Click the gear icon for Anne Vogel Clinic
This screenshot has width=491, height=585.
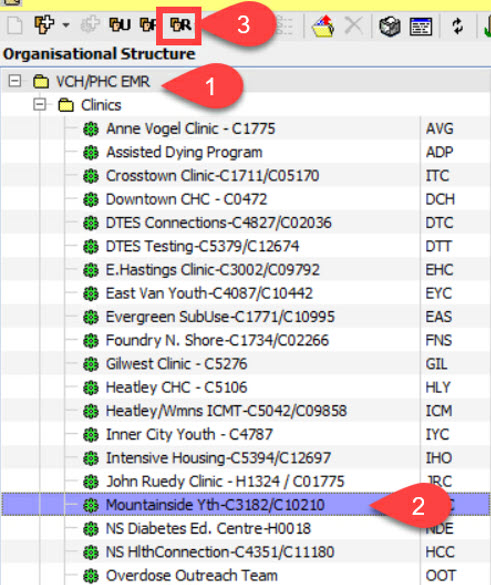tap(91, 129)
